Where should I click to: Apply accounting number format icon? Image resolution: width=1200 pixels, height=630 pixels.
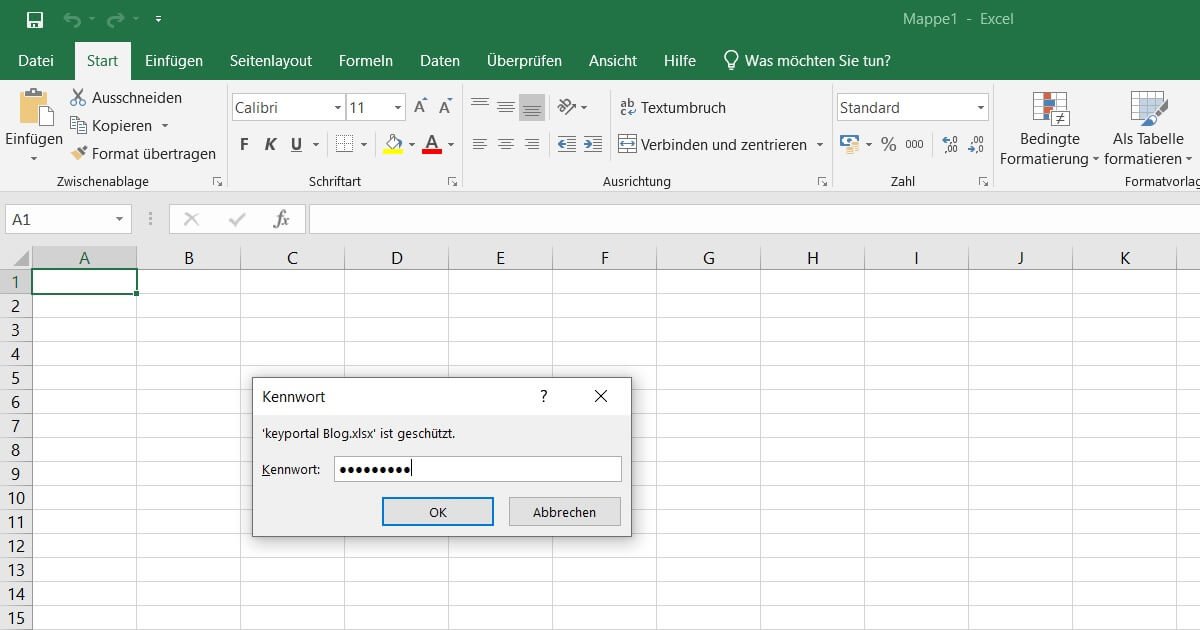(849, 144)
